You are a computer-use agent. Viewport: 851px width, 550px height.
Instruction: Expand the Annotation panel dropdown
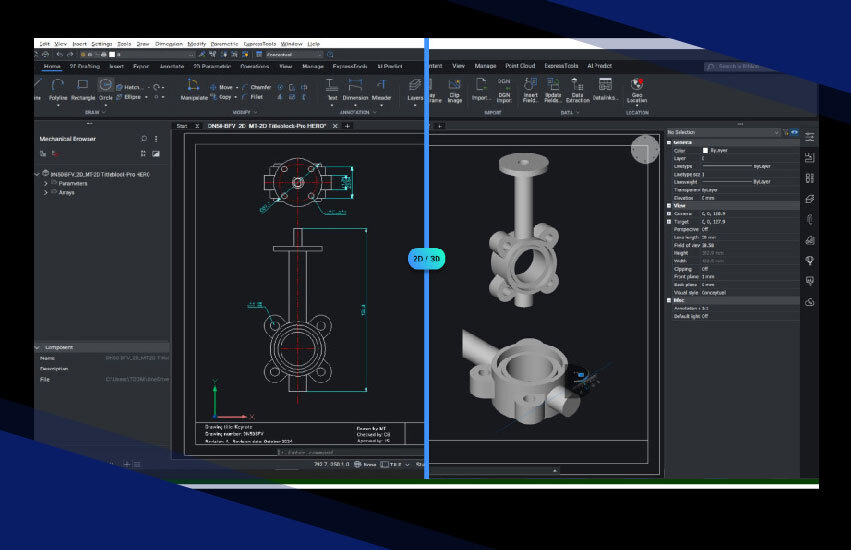pyautogui.click(x=358, y=112)
